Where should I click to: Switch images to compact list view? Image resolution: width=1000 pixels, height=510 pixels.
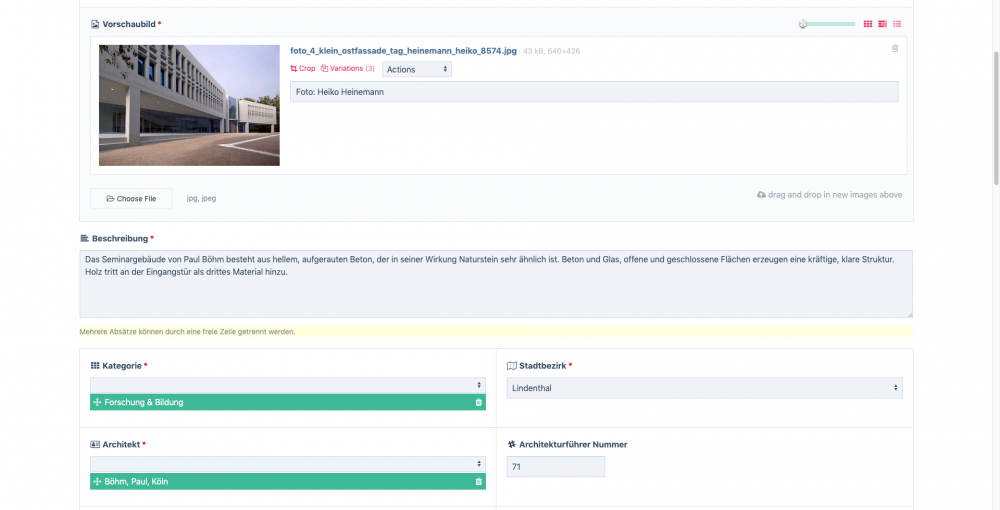point(897,24)
